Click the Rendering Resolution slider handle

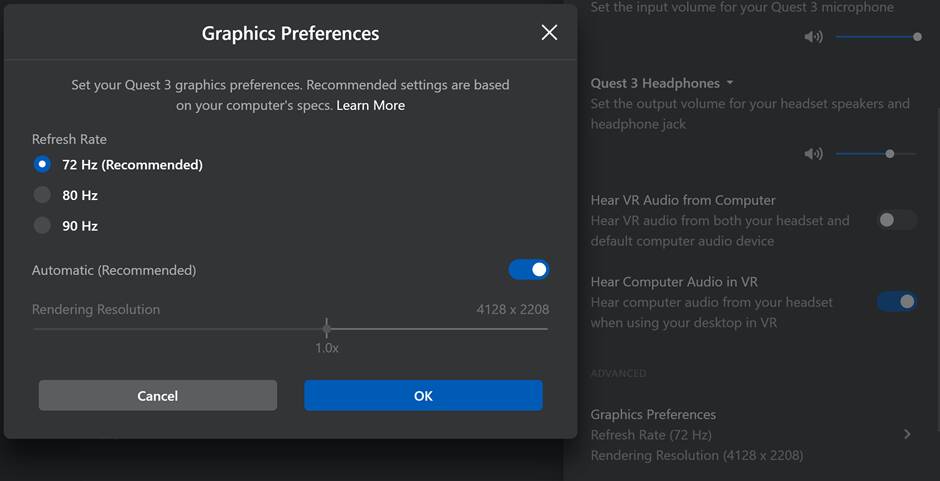coord(326,328)
